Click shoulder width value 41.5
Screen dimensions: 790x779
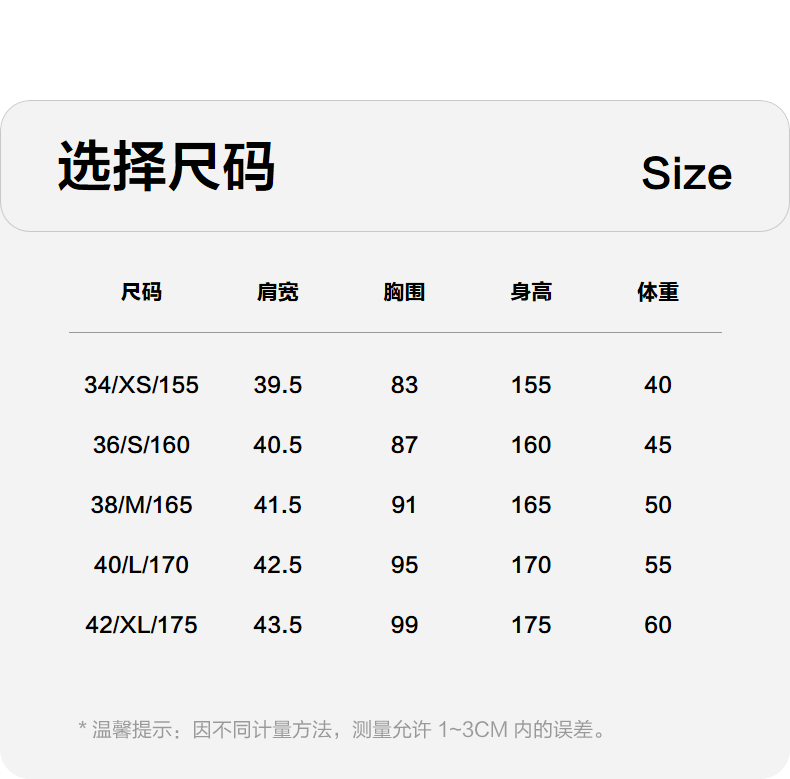coord(278,505)
